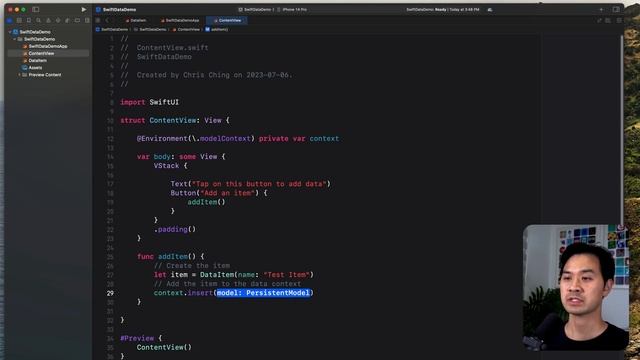
Task: Open the Debug navigator
Action: tap(68, 20)
